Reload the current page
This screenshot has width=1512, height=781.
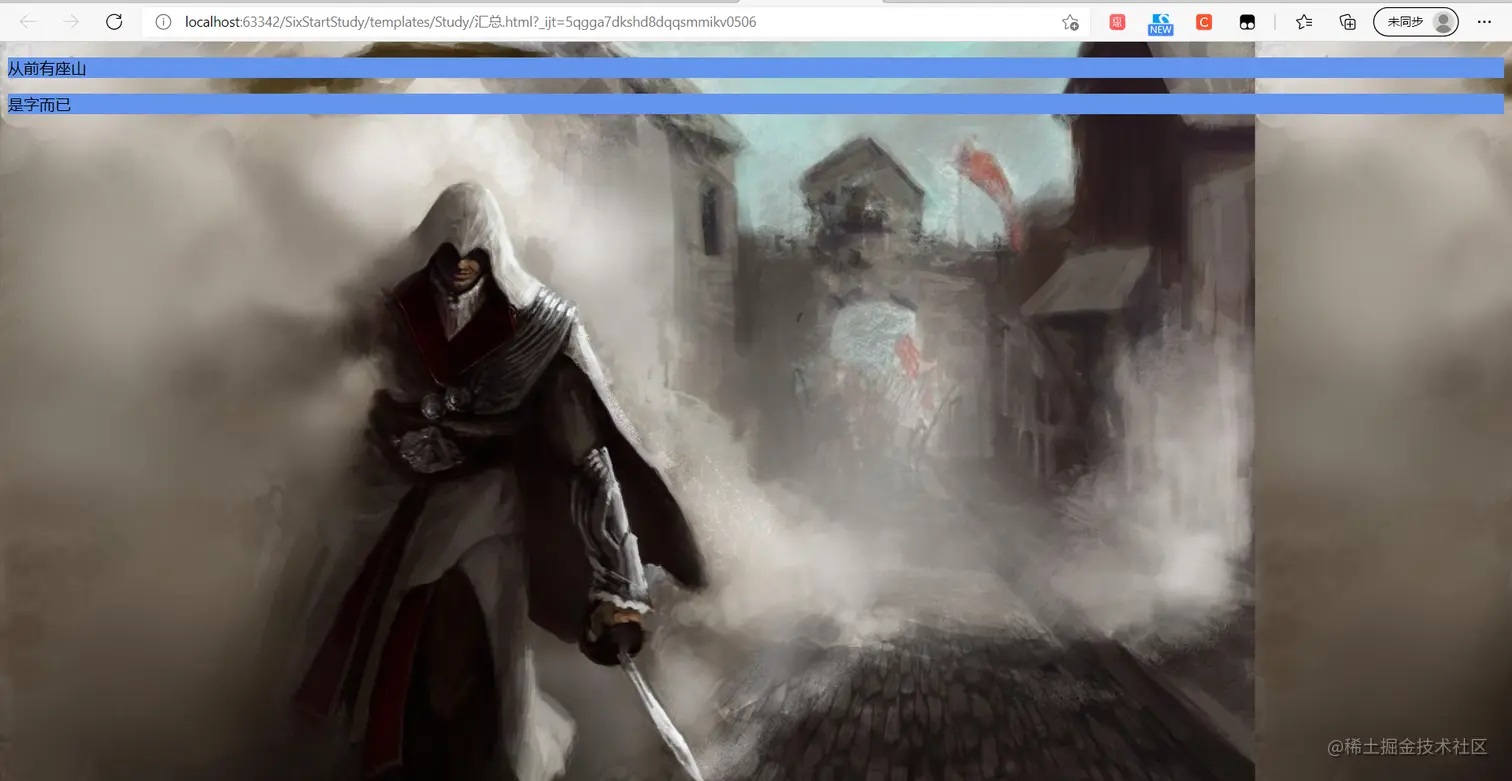pos(114,22)
